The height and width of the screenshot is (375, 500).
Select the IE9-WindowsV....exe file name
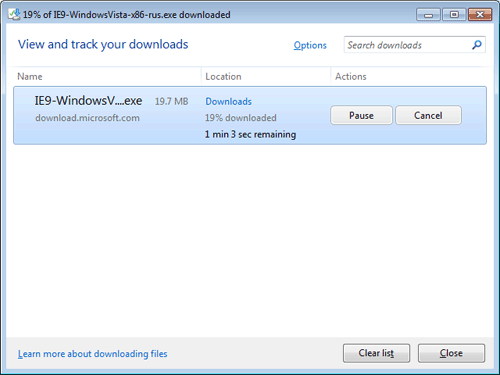(x=88, y=101)
